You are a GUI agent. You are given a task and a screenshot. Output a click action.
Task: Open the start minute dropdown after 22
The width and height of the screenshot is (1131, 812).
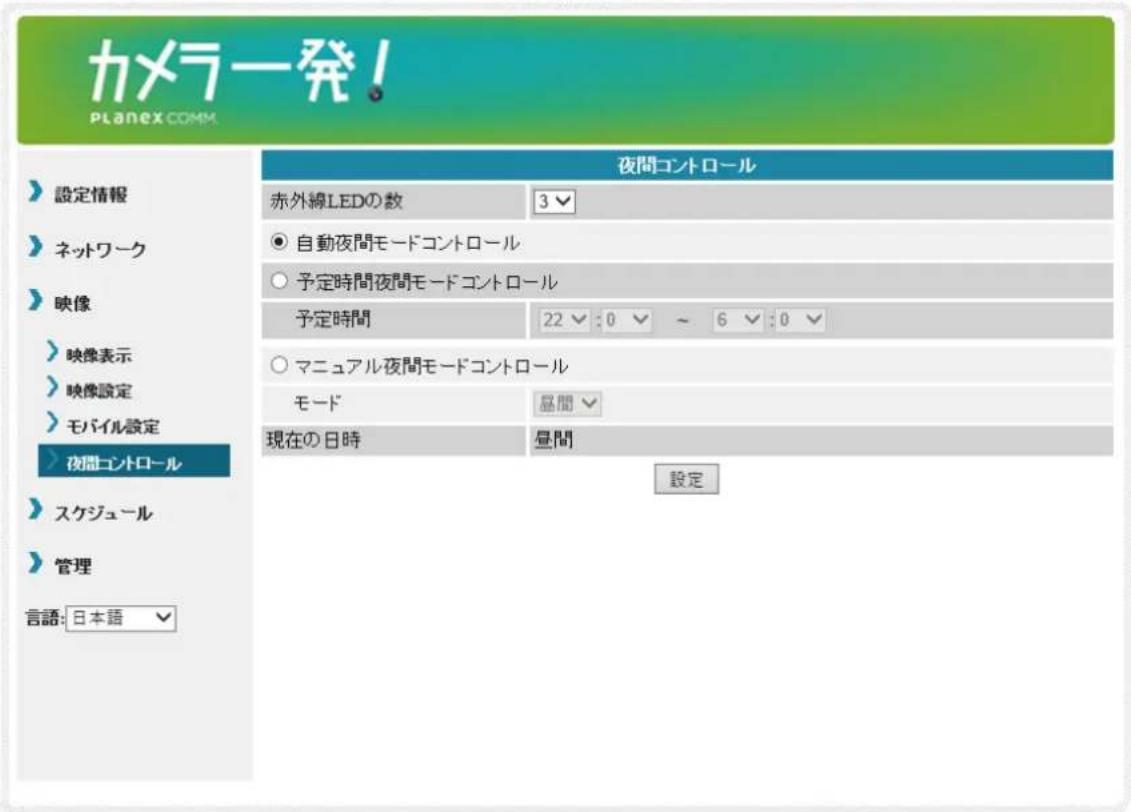(628, 320)
